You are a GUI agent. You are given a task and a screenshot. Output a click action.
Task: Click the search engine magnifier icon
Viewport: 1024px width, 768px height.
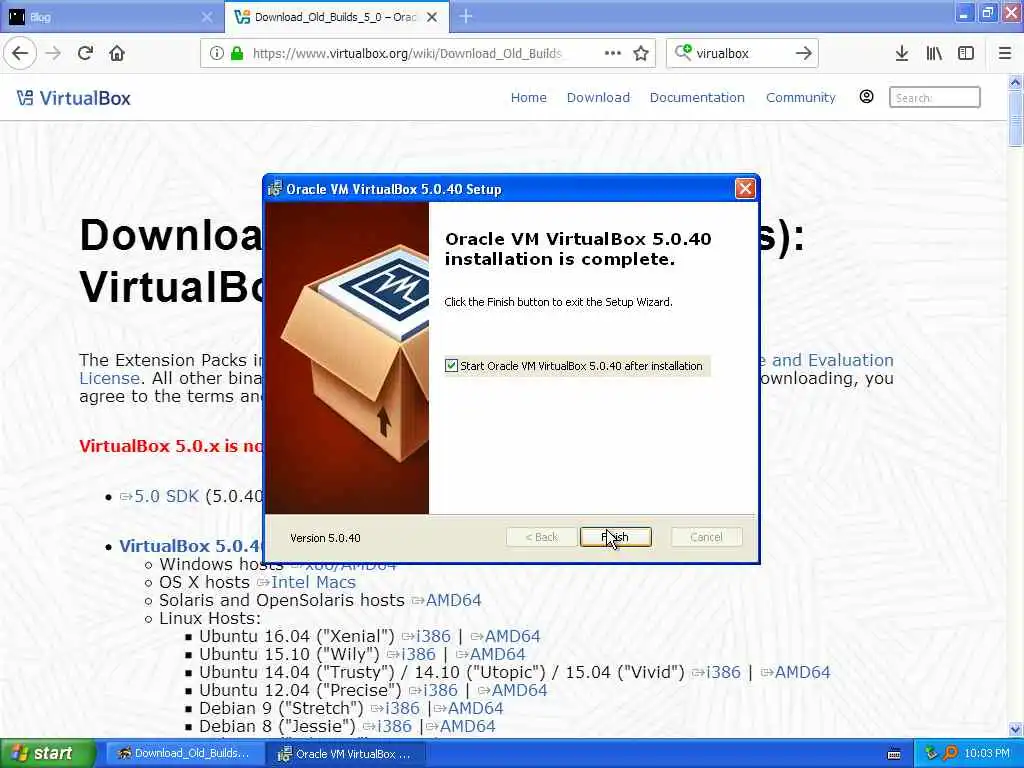(x=682, y=53)
